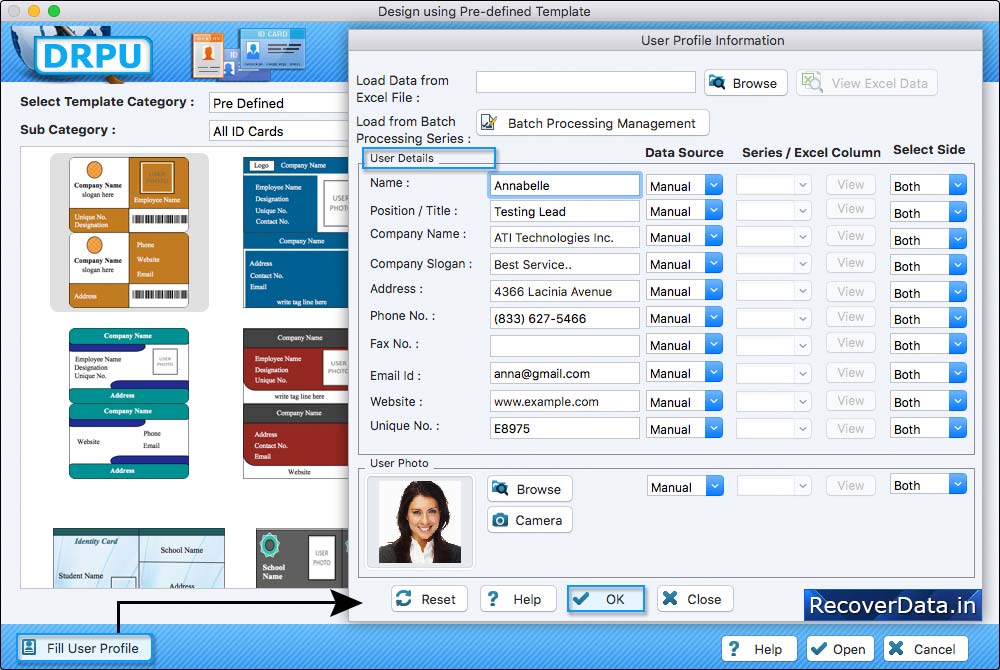Viewport: 1000px width, 670px height.
Task: Click the Website input field
Action: coord(564,402)
